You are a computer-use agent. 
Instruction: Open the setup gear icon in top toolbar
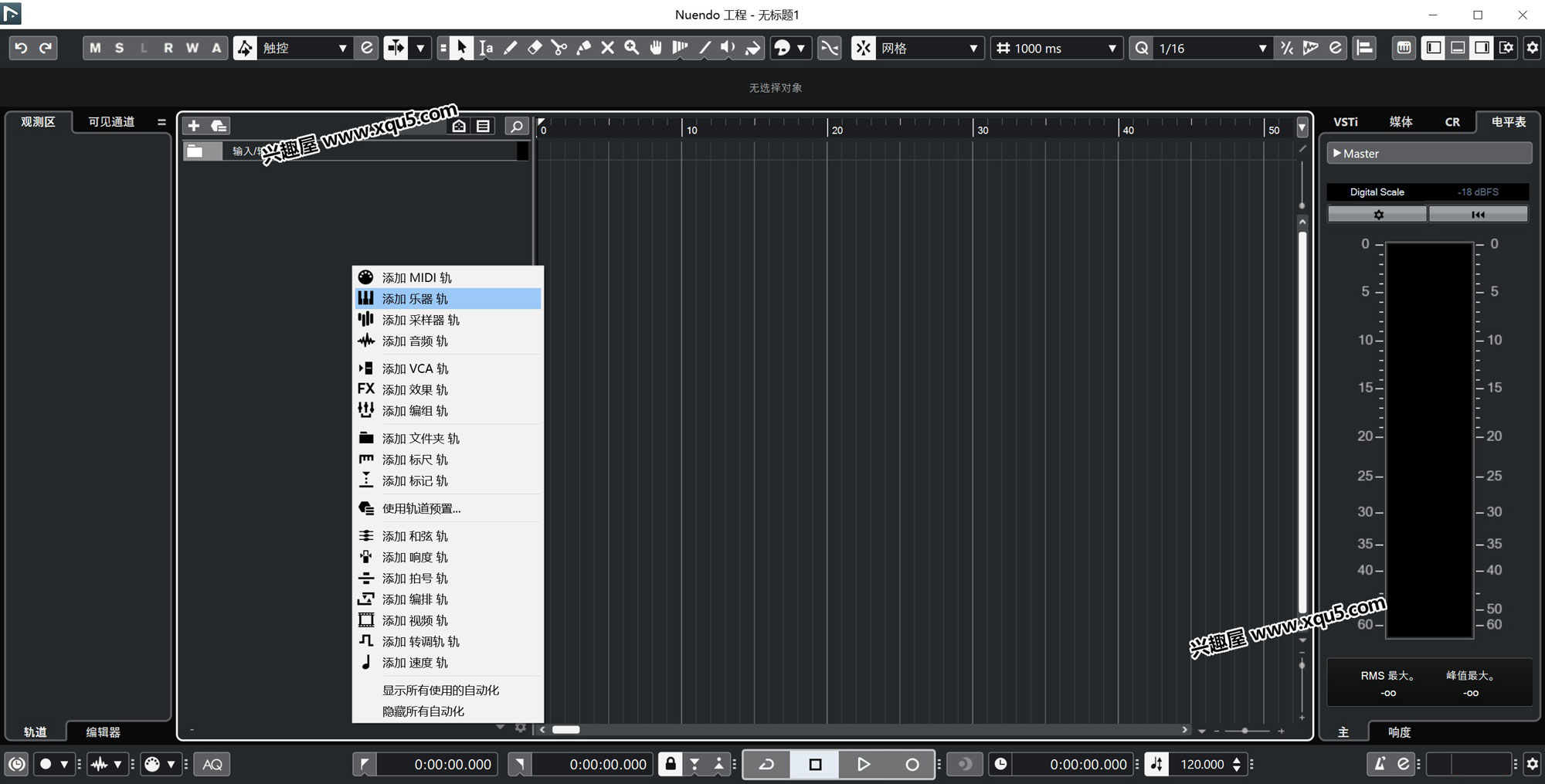[1533, 48]
